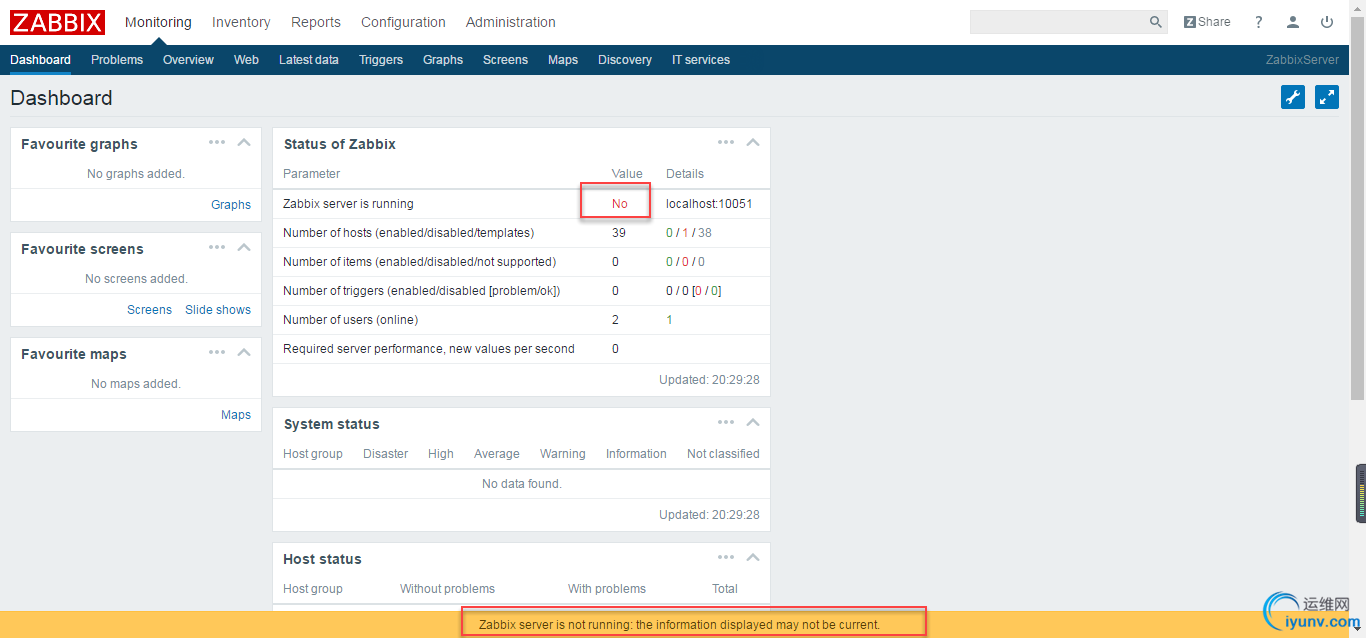Open the Favourite maps three-dot menu

pyautogui.click(x=217, y=352)
